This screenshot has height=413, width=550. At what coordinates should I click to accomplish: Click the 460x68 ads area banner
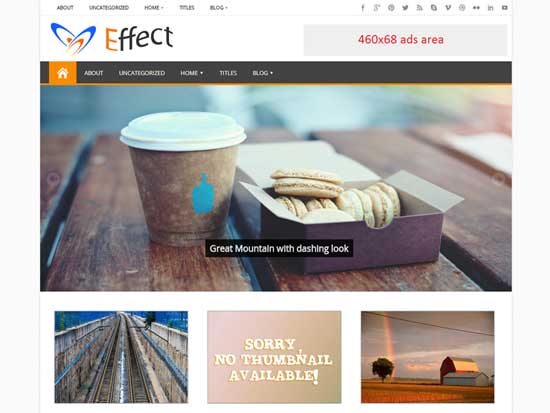click(x=405, y=40)
